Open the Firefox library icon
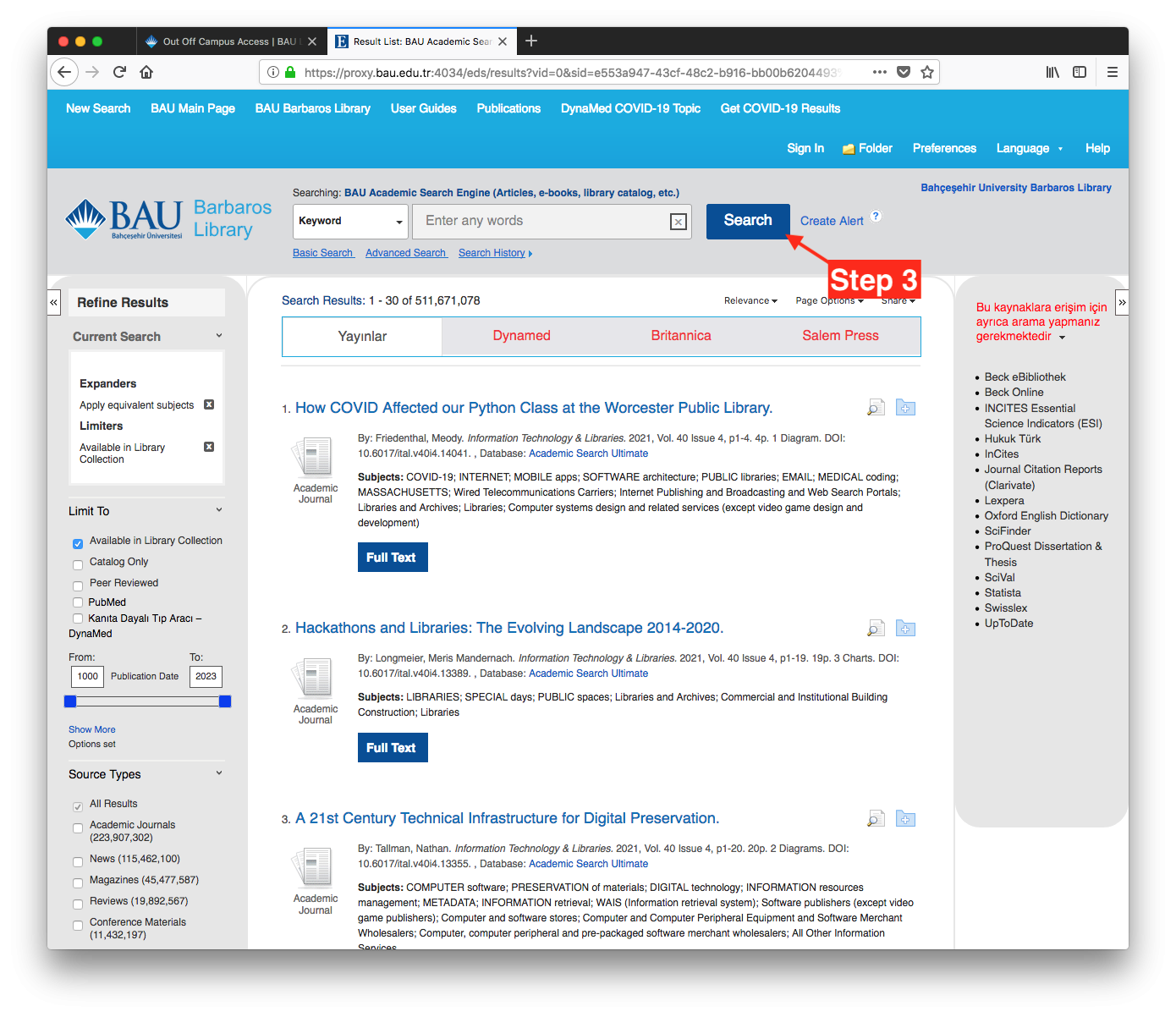This screenshot has width=1176, height=1017. (x=1052, y=72)
